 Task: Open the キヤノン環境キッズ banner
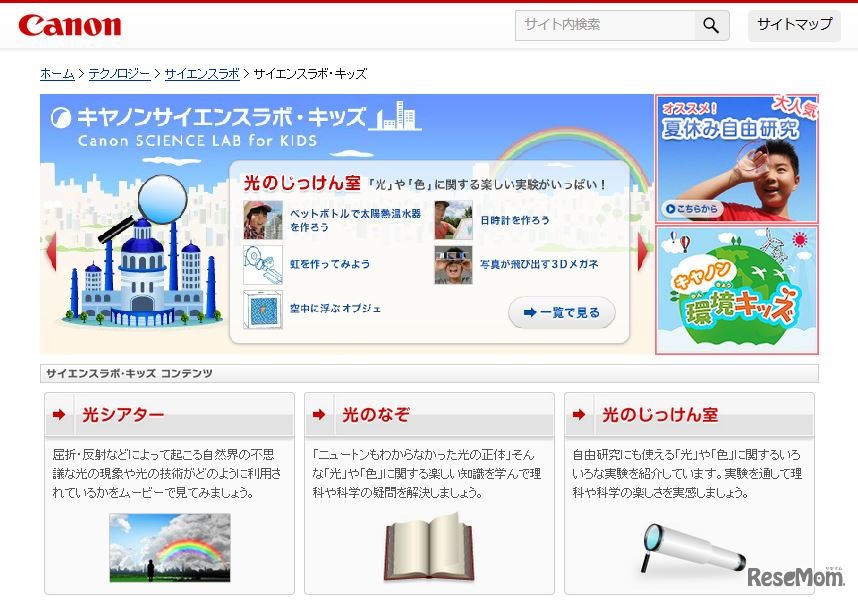pos(737,290)
